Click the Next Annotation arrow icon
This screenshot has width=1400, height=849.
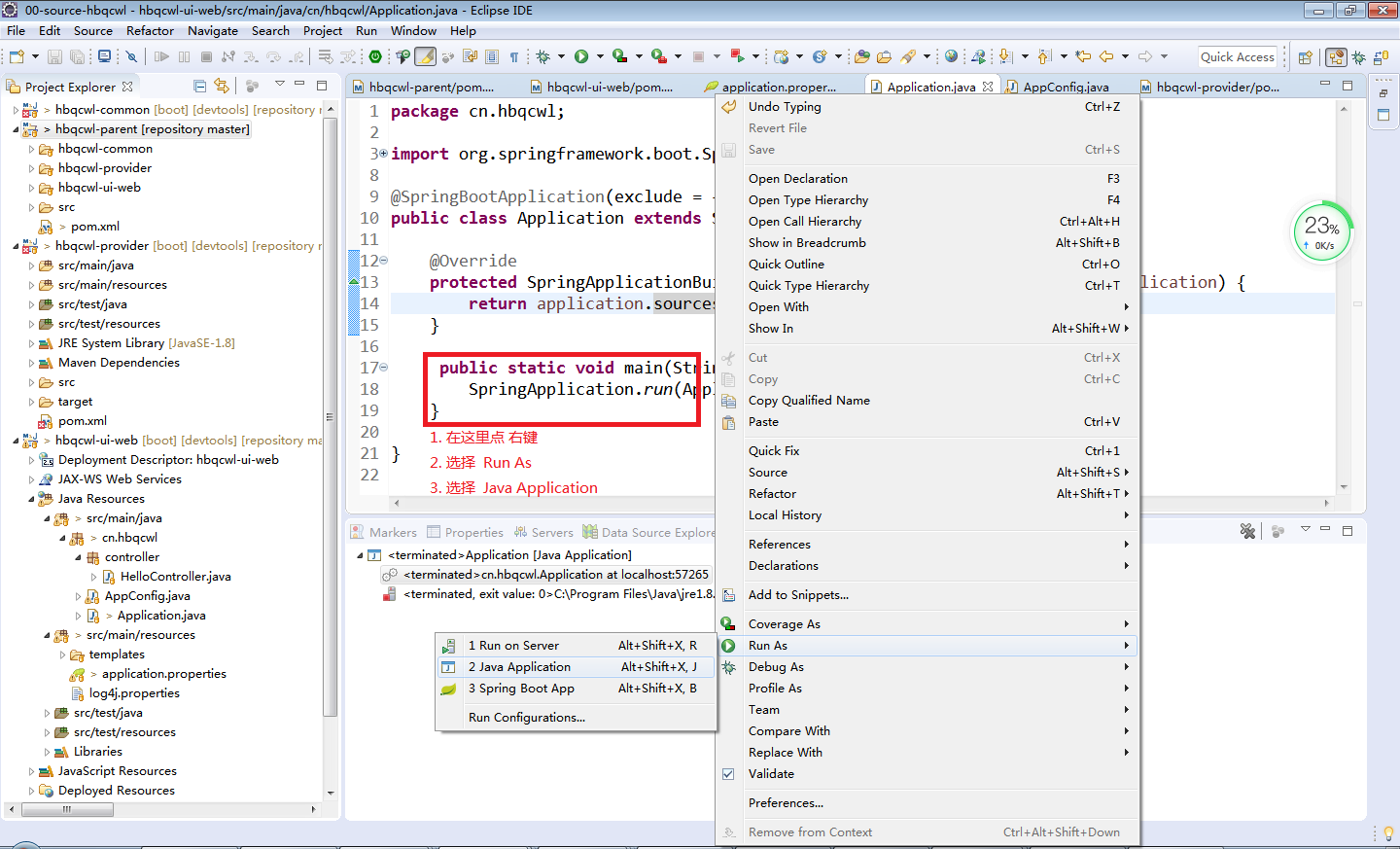pyautogui.click(x=1005, y=56)
